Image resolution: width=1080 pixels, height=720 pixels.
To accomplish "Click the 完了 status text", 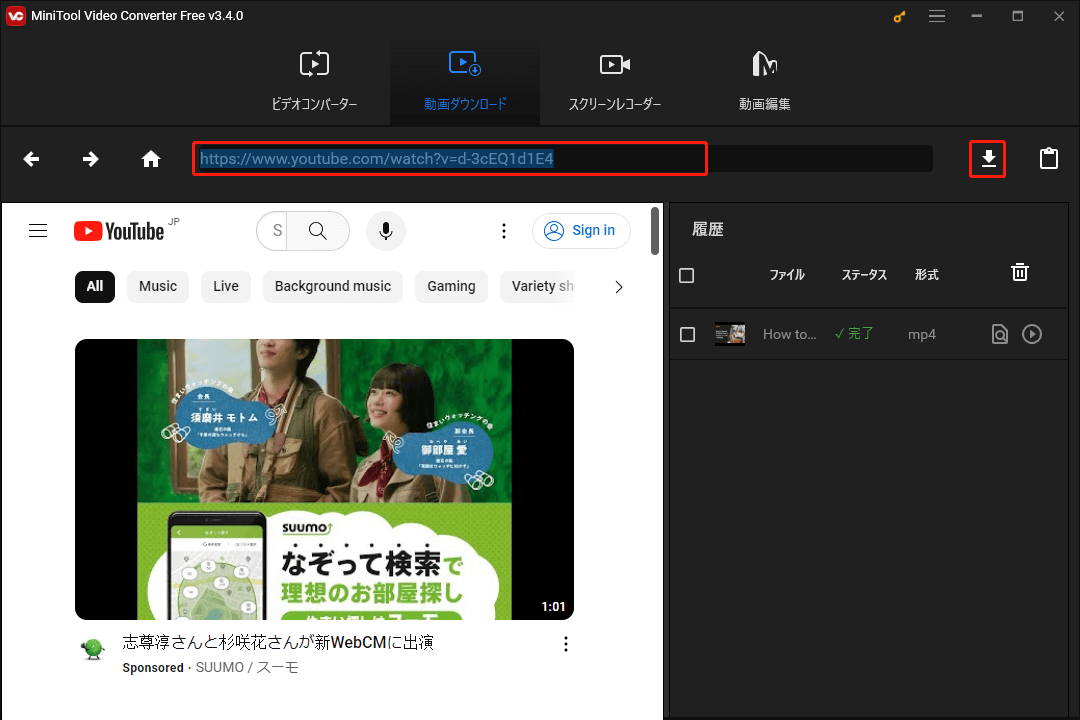I will click(x=854, y=333).
